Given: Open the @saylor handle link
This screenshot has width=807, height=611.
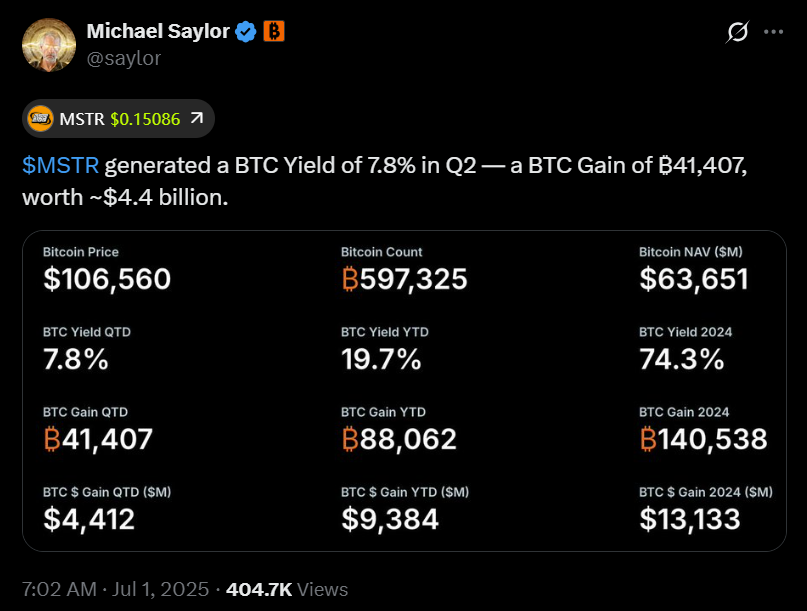Looking at the screenshot, I should 124,58.
